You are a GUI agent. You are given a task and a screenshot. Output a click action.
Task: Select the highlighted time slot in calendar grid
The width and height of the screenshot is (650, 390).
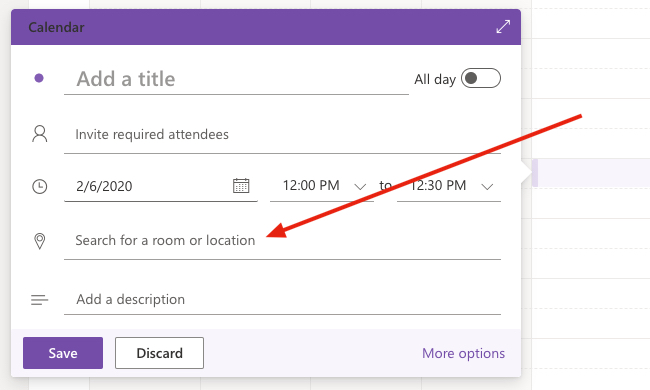[x=591, y=173]
